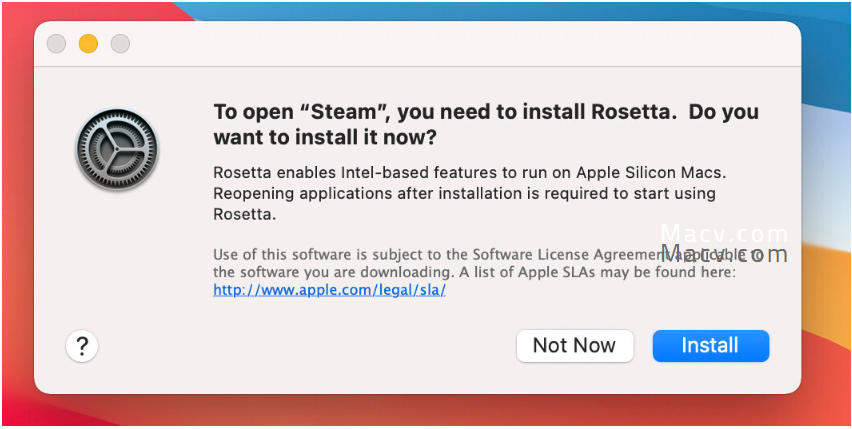This screenshot has height=429, width=852.
Task: Click the "Rosetta enables Intel-based features" description
Action: click(470, 194)
